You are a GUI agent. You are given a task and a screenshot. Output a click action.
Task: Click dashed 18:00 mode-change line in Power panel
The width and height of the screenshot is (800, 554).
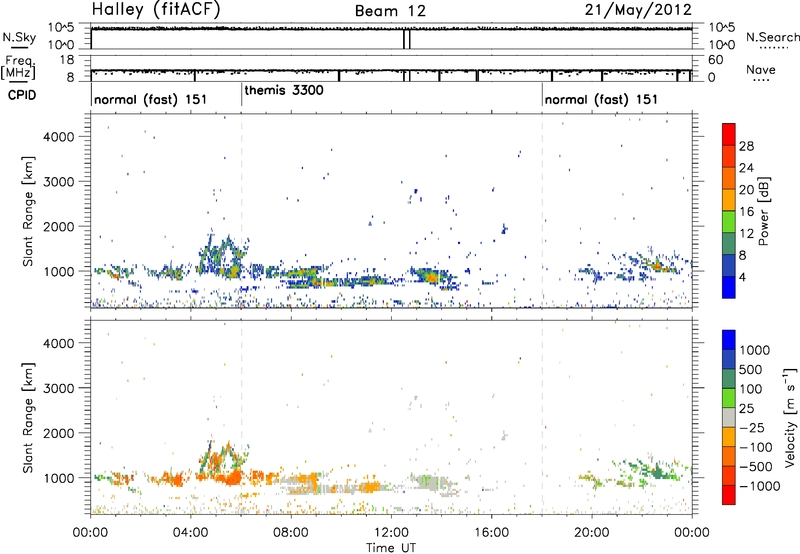(542, 211)
